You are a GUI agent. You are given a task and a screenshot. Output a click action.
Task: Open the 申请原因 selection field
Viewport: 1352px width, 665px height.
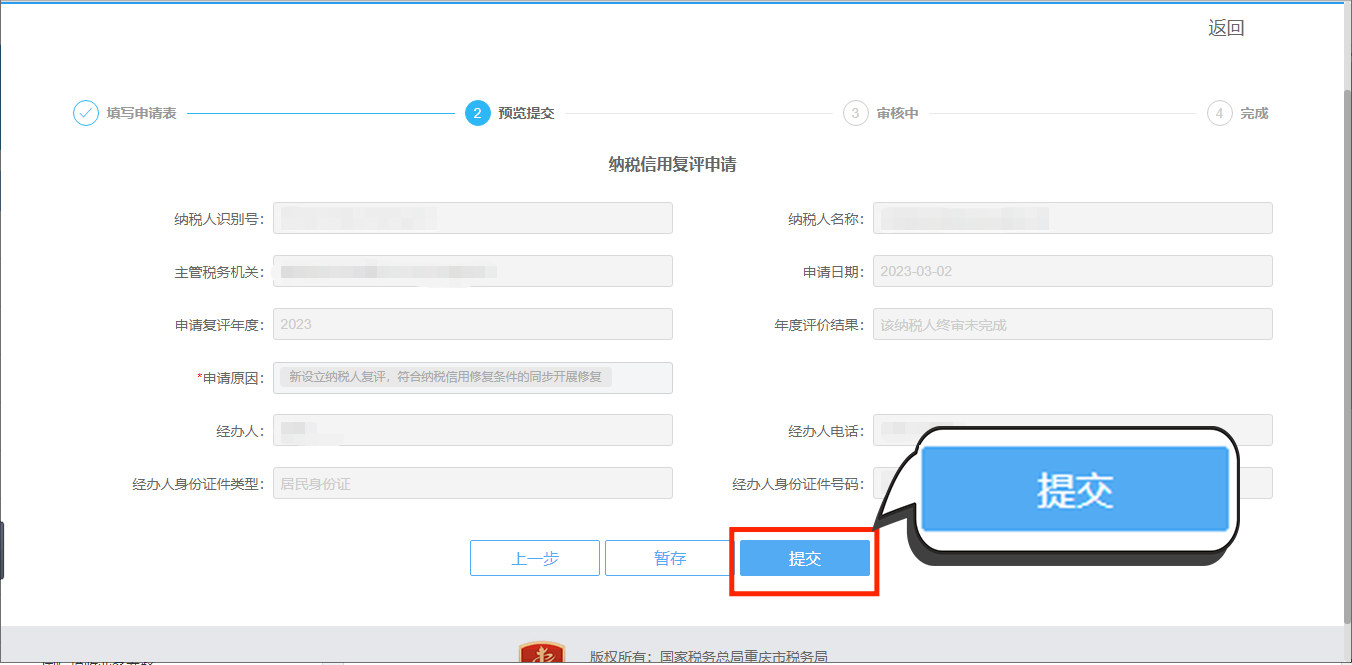473,377
